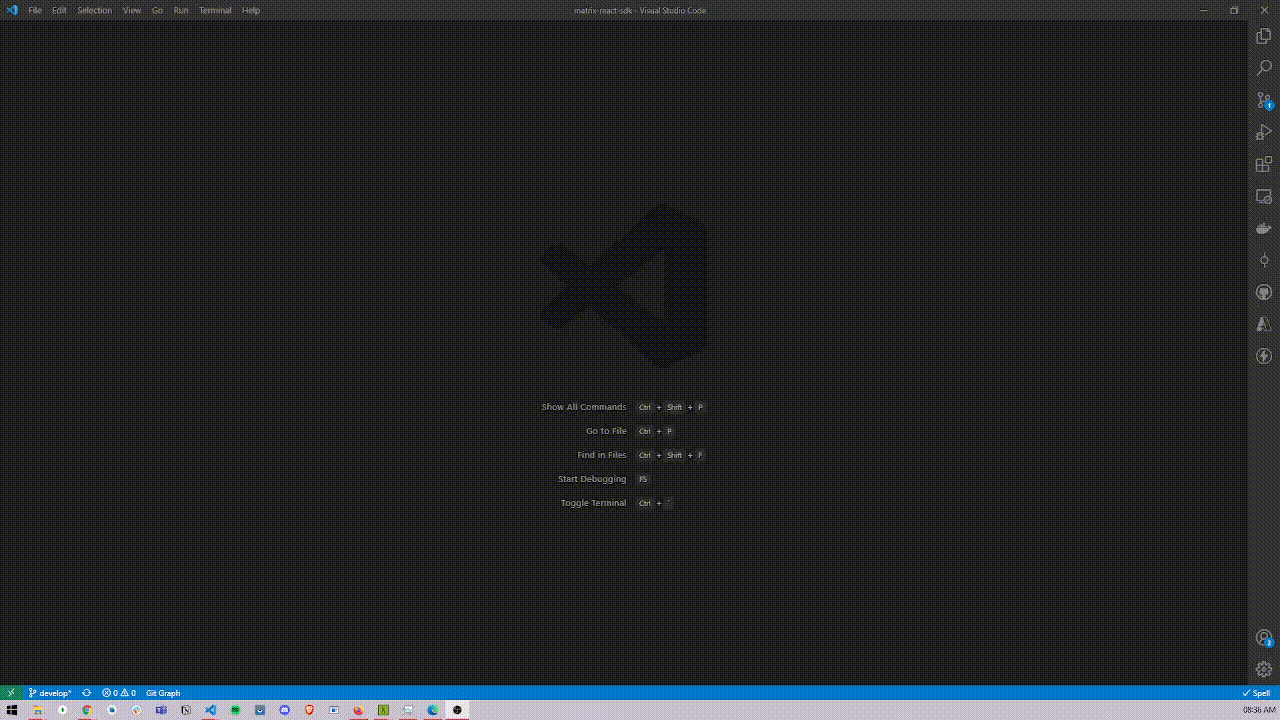Open the Git Graph commit icon view
The width and height of the screenshot is (1280, 720).
[x=1264, y=260]
